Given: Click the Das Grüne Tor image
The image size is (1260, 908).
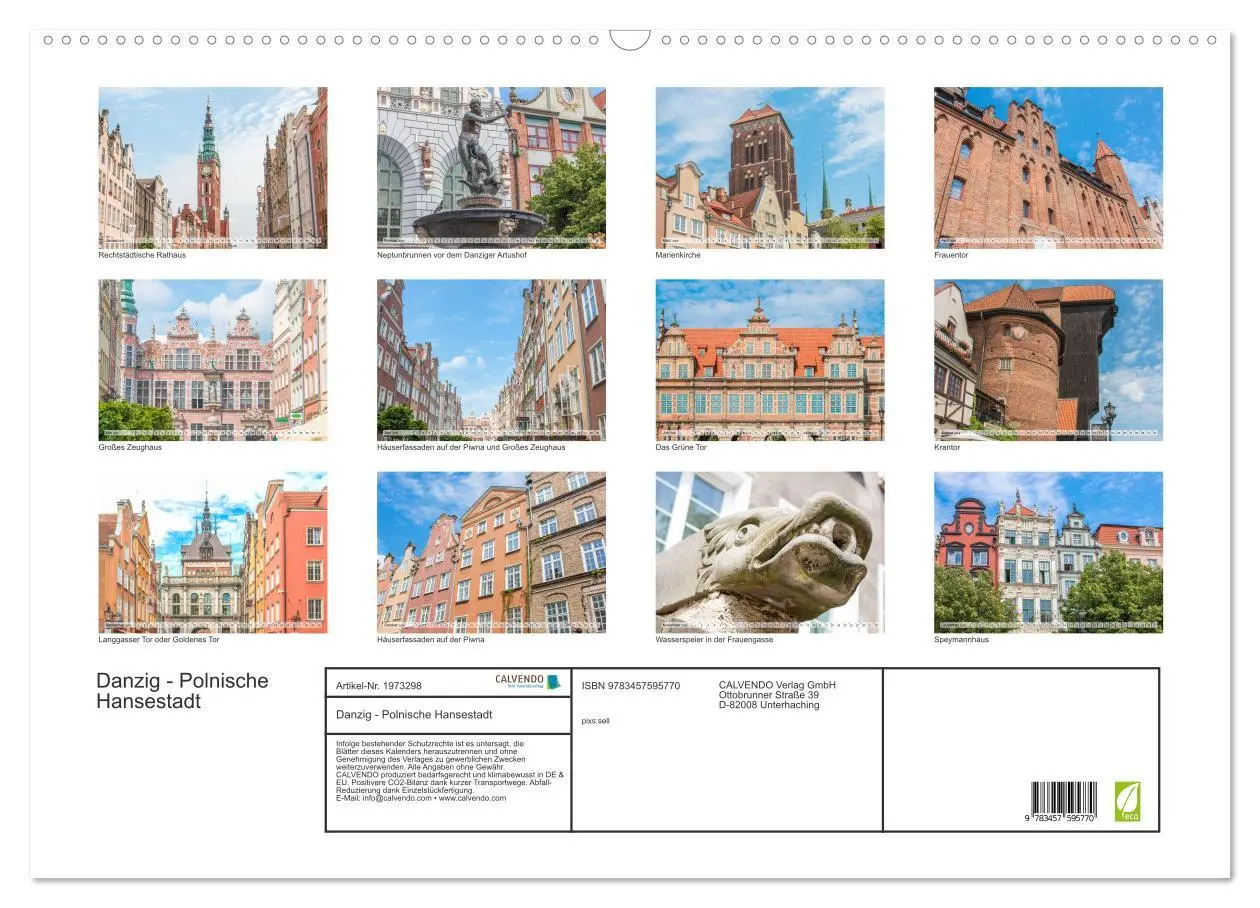Looking at the screenshot, I should pyautogui.click(x=768, y=360).
